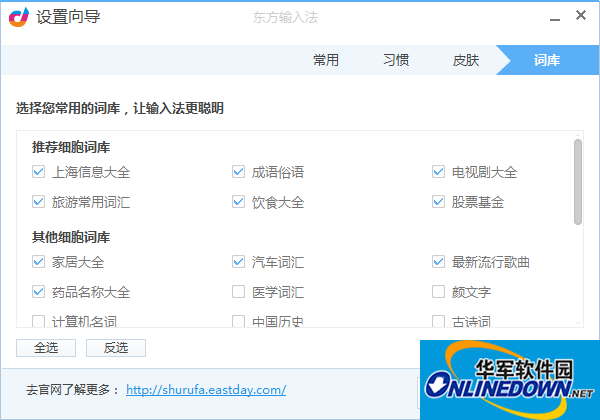Uncheck 上海信息大全 dictionary
The height and width of the screenshot is (420, 600).
(x=38, y=172)
